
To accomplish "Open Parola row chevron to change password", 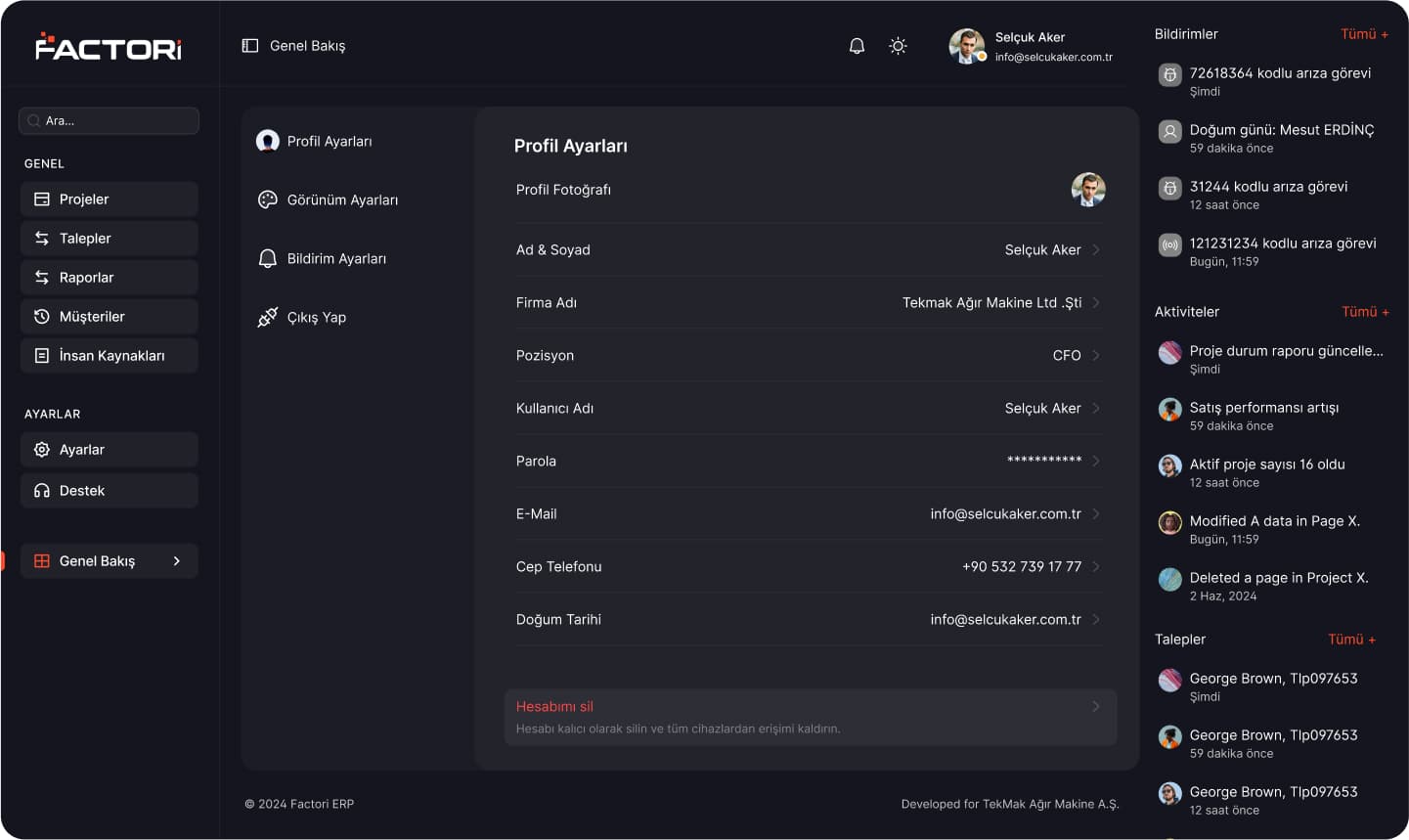I will 1096,462.
